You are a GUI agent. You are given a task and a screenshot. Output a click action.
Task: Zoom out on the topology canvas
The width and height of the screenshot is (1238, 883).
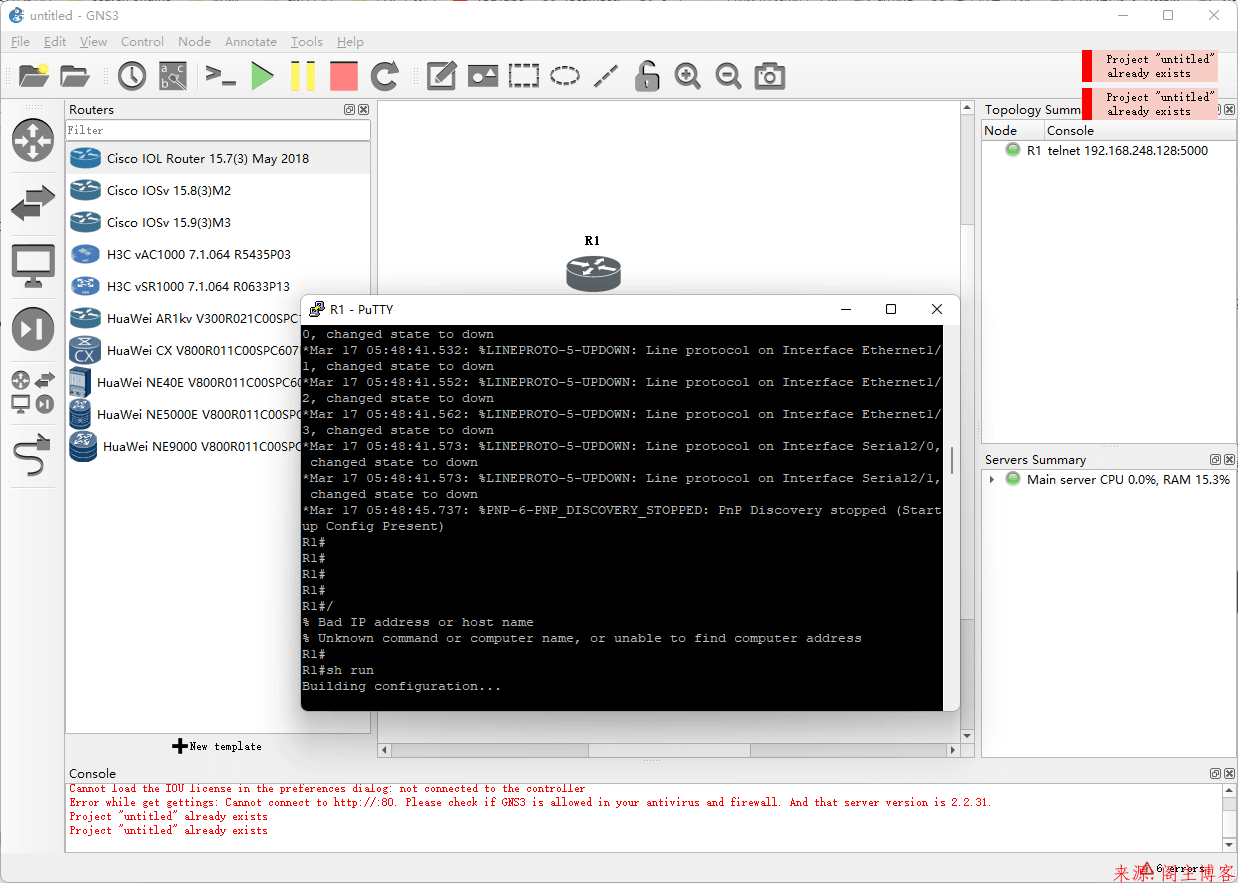pos(729,76)
